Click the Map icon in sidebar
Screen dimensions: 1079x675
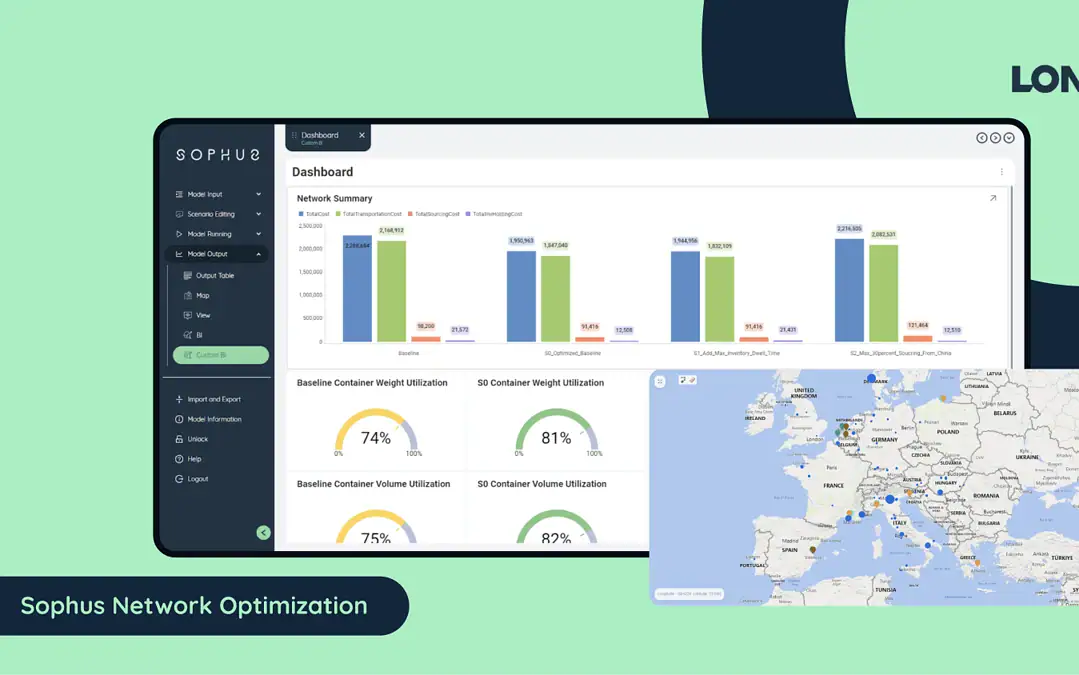(187, 295)
